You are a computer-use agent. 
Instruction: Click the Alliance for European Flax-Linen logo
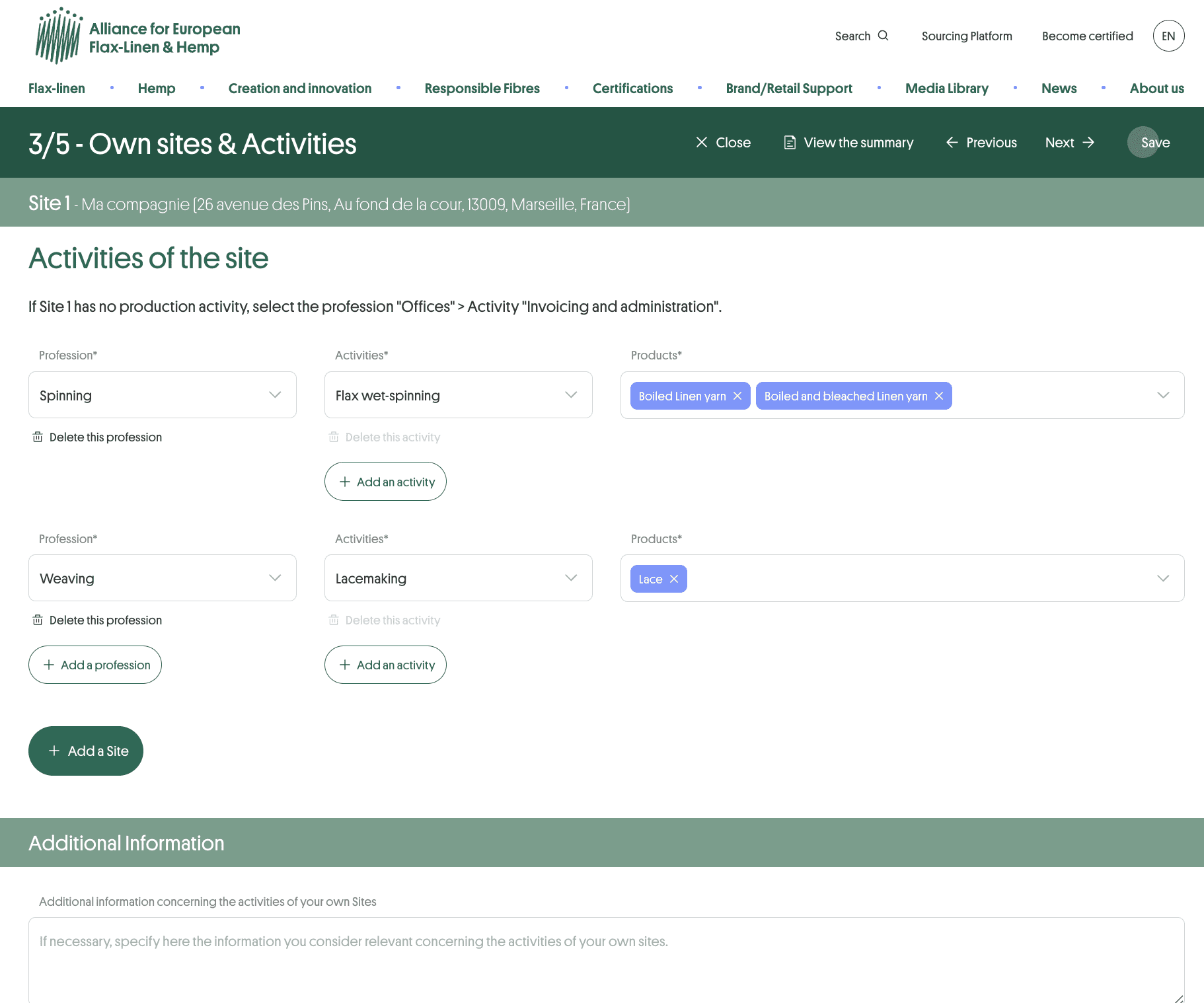coord(138,36)
